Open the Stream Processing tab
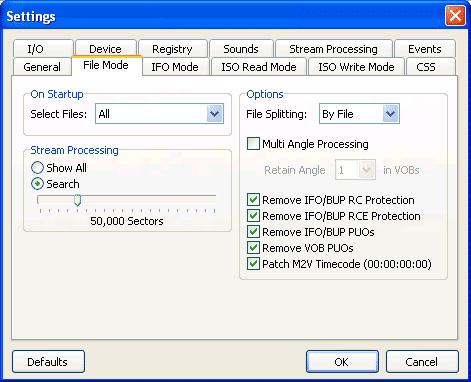 (x=333, y=49)
